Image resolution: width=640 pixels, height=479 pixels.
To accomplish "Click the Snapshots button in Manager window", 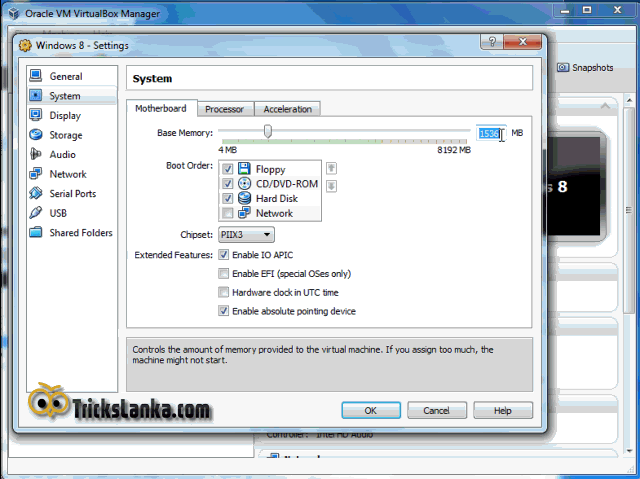I will (586, 67).
